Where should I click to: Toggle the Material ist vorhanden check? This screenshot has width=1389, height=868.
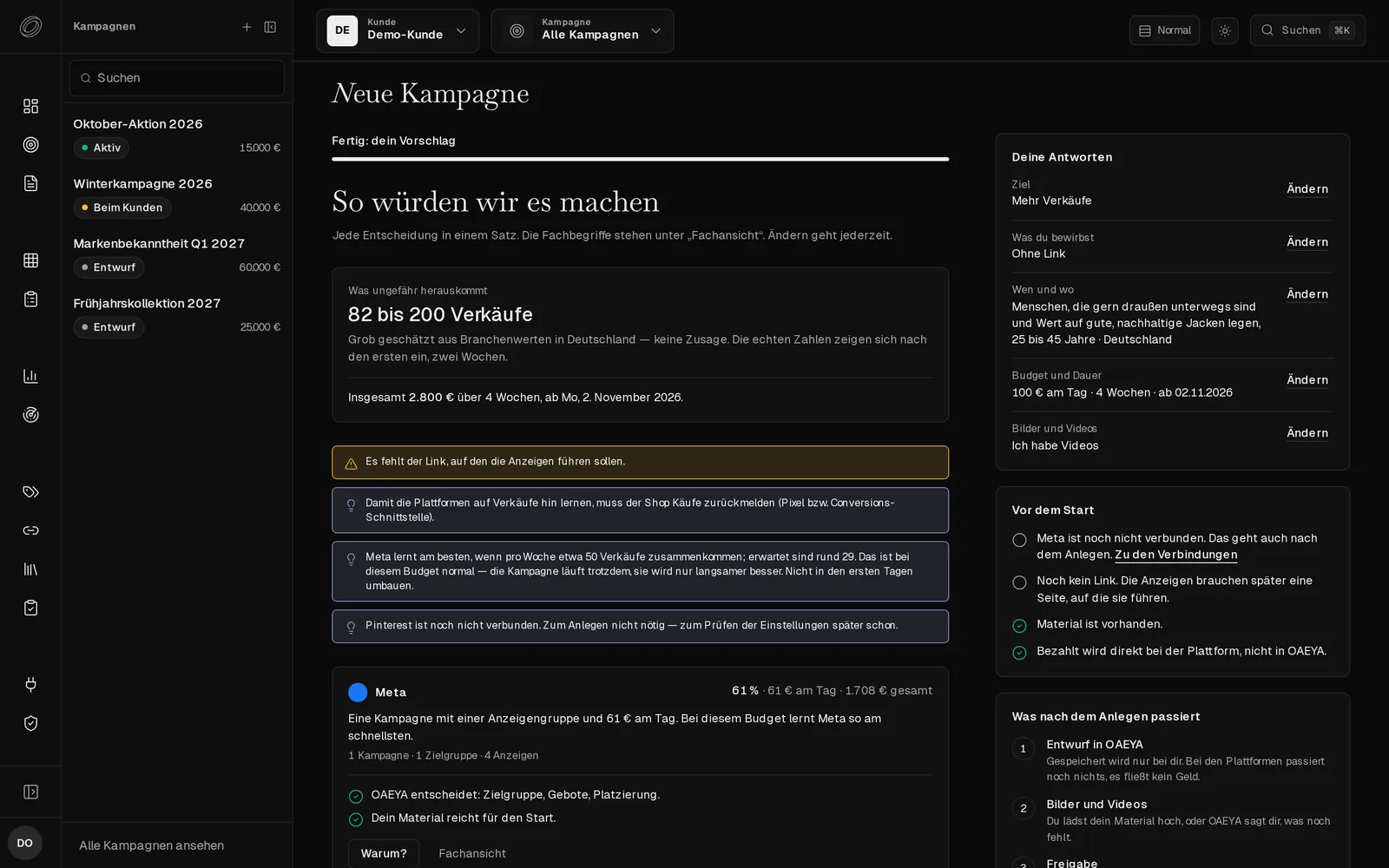1019,626
